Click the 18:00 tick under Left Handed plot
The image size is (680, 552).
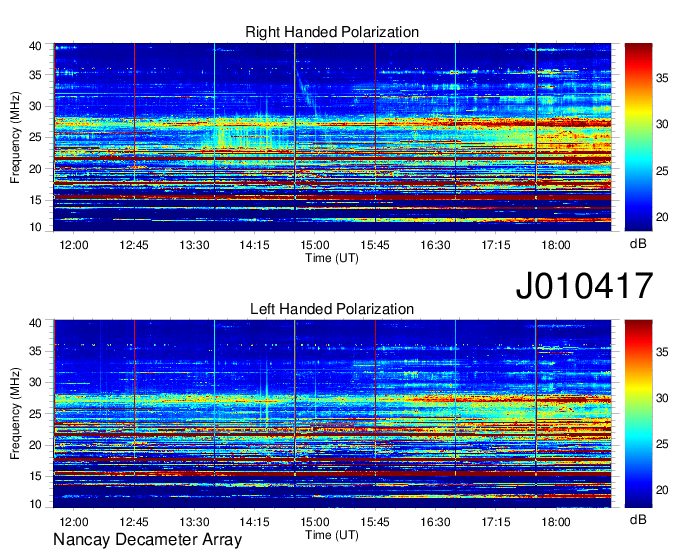pos(556,522)
